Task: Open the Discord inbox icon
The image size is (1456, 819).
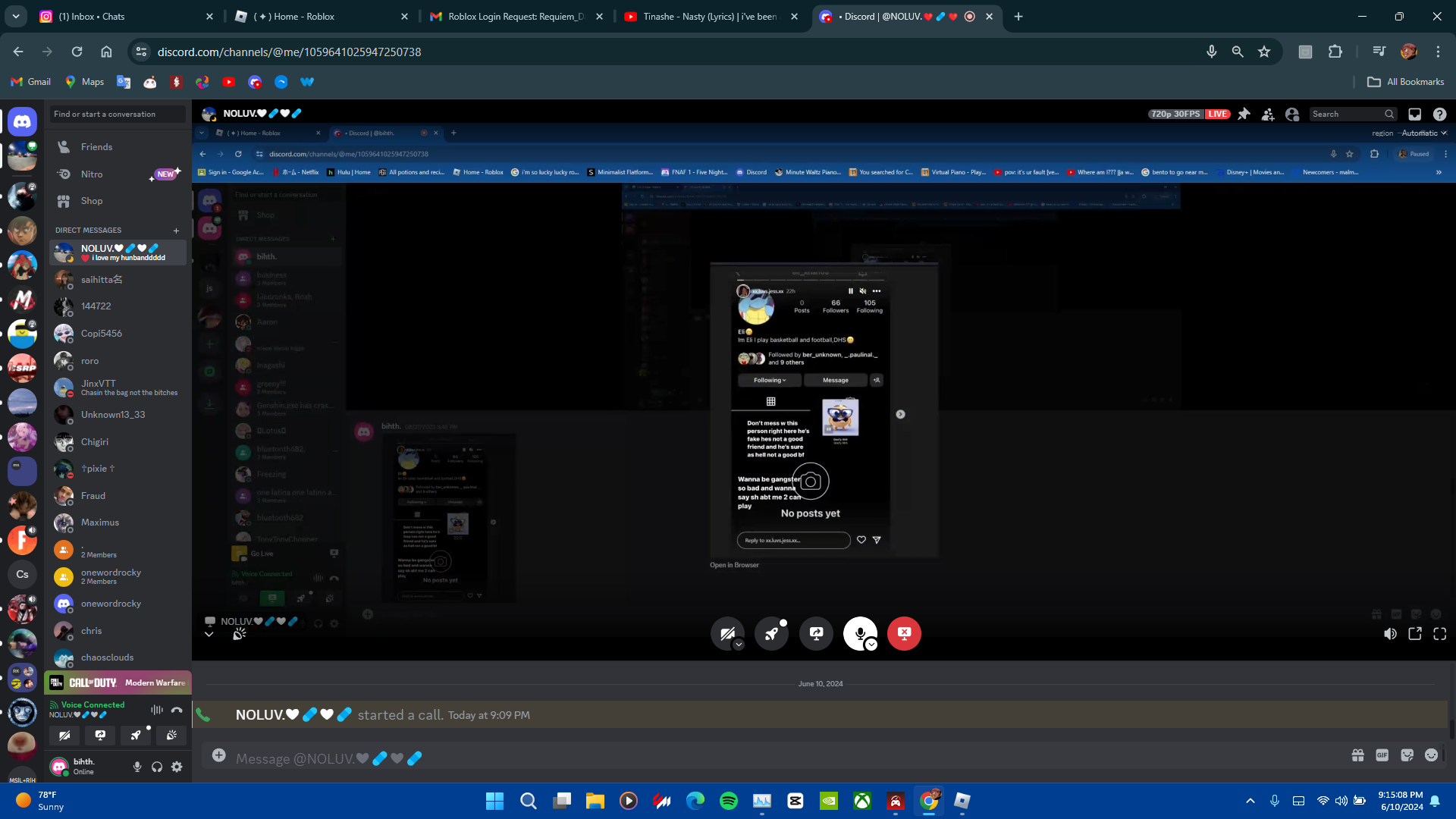Action: coord(1414,114)
